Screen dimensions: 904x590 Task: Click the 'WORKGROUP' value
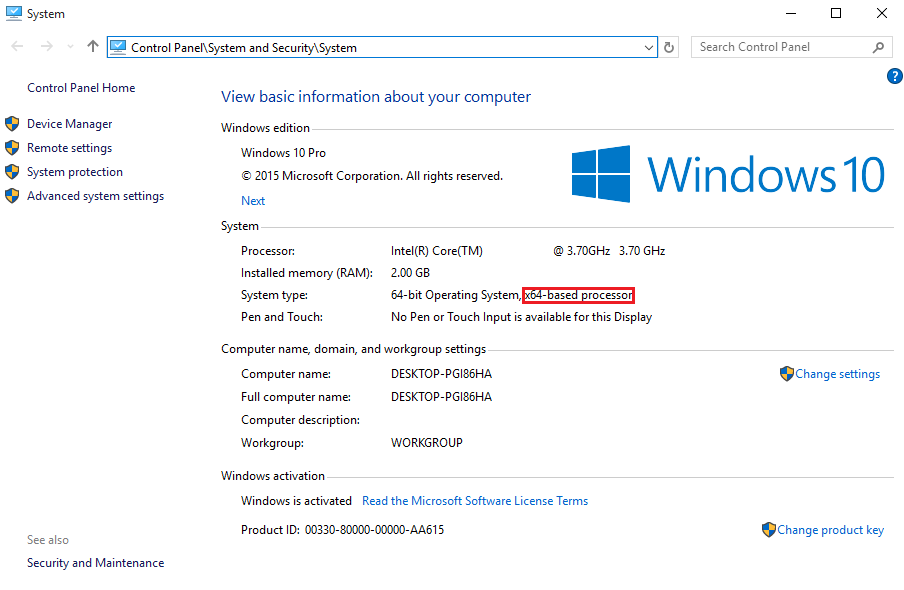(x=427, y=443)
